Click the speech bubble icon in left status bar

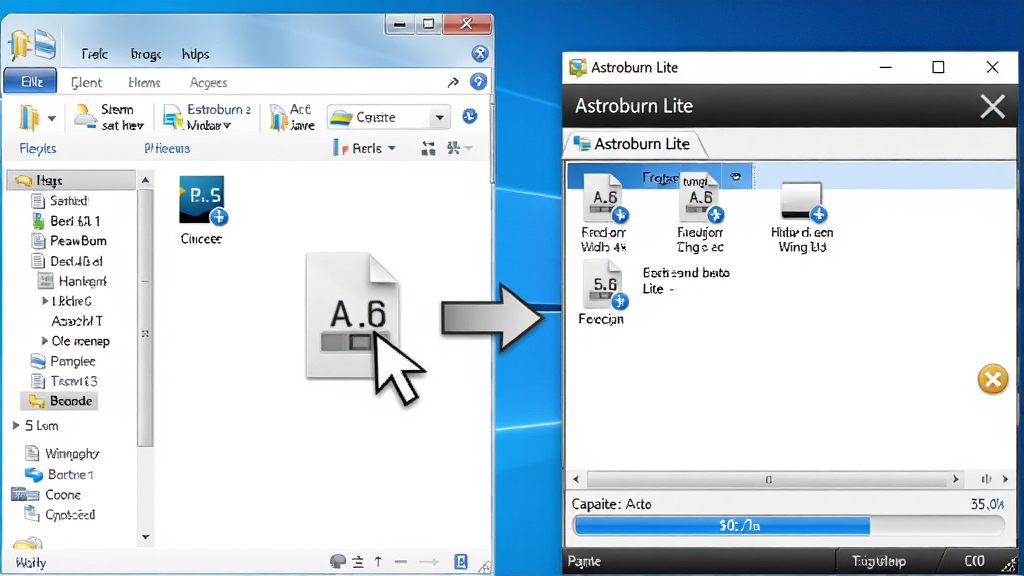click(338, 562)
